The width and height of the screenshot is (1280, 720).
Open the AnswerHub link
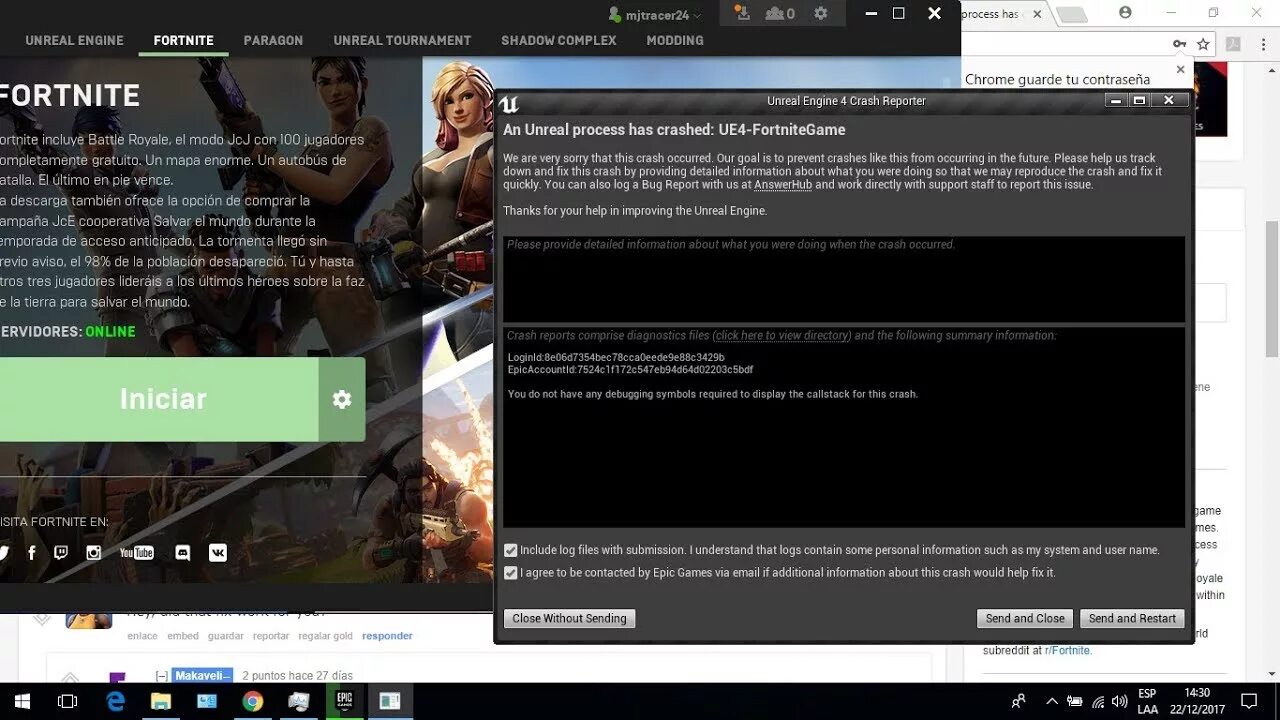783,185
